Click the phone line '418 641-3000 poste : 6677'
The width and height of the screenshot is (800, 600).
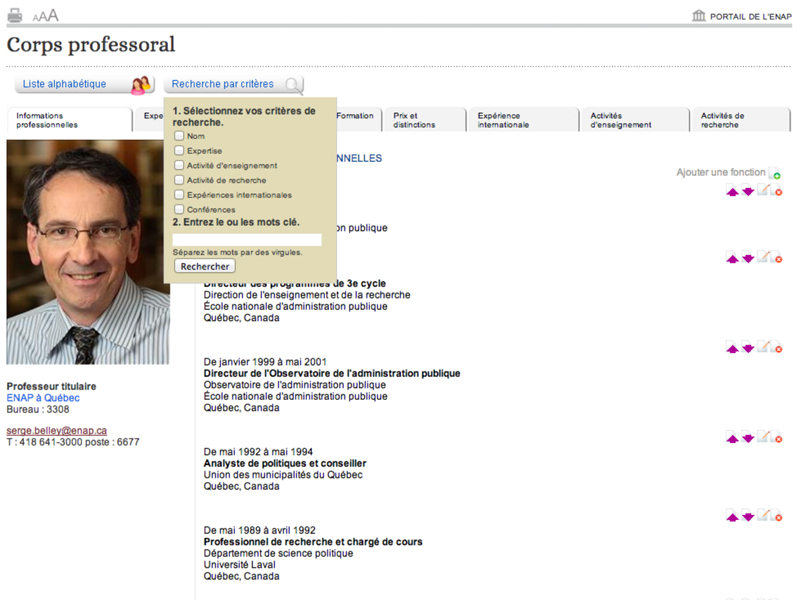point(79,442)
